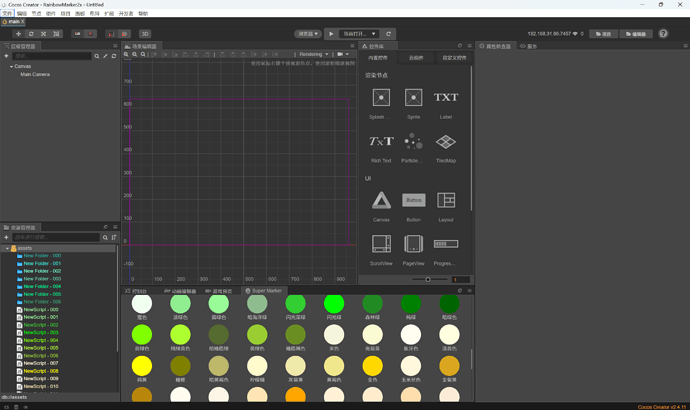The height and width of the screenshot is (410, 690).
Task: Select the Scale transform tool in toolbar
Action: point(44,34)
